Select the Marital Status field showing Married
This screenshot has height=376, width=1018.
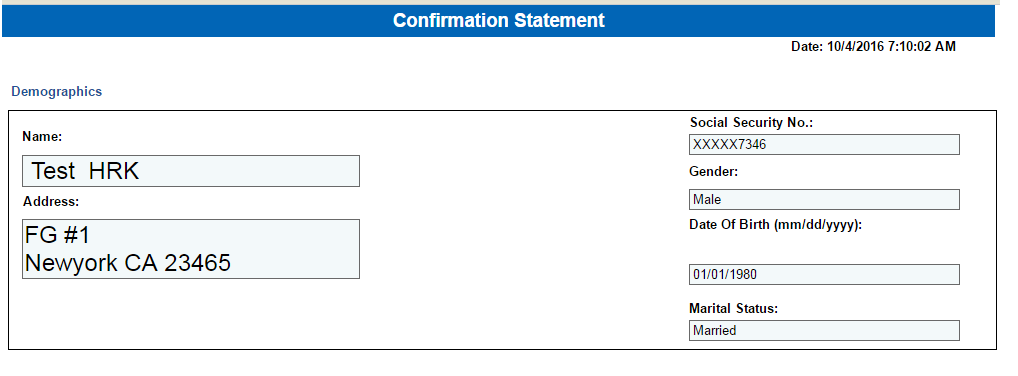click(x=824, y=330)
